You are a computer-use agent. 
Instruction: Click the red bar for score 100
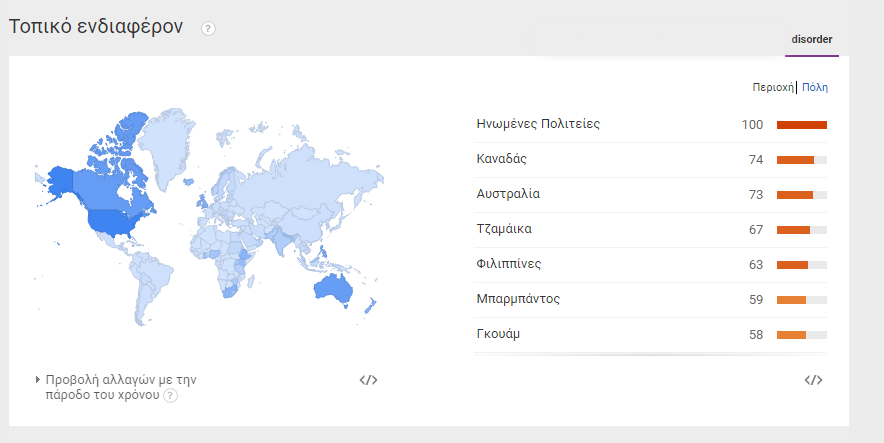[801, 125]
